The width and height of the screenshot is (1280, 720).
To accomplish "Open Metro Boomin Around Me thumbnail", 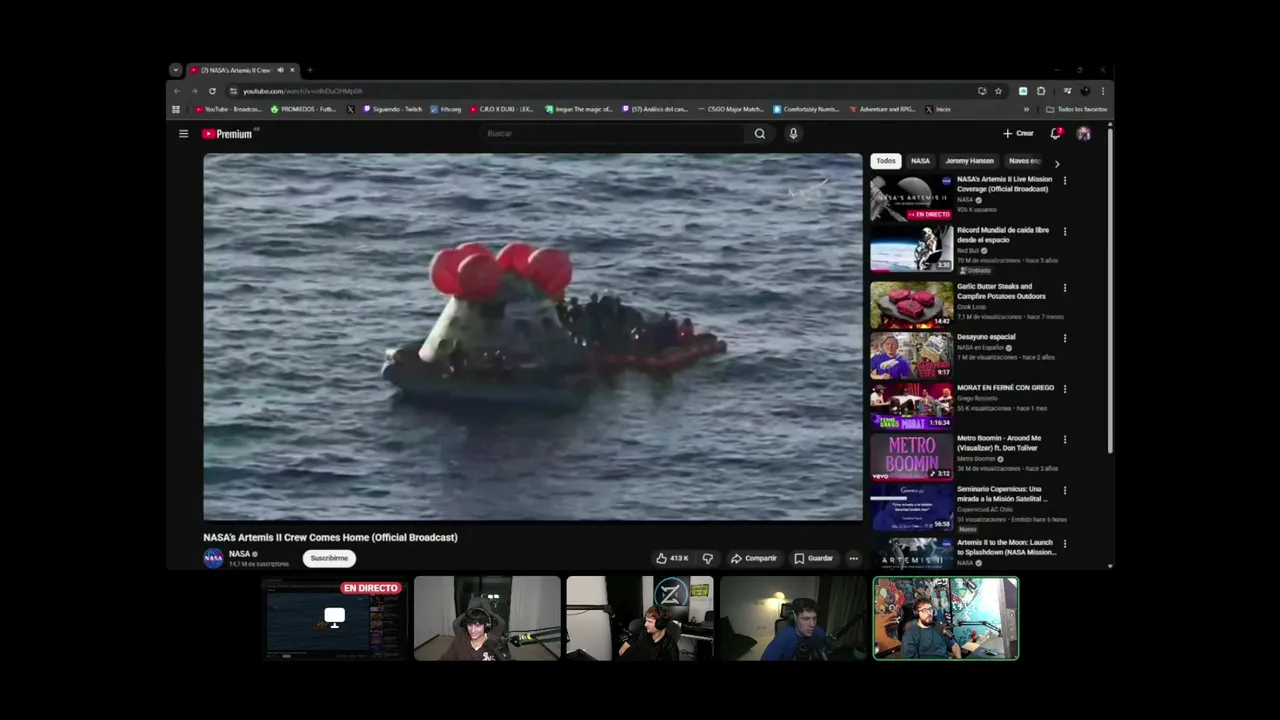I will click(911, 457).
